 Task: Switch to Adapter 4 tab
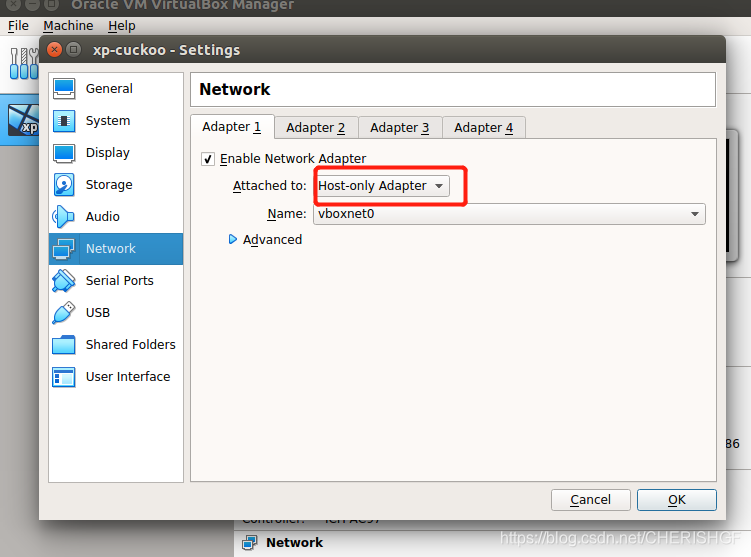(x=484, y=128)
